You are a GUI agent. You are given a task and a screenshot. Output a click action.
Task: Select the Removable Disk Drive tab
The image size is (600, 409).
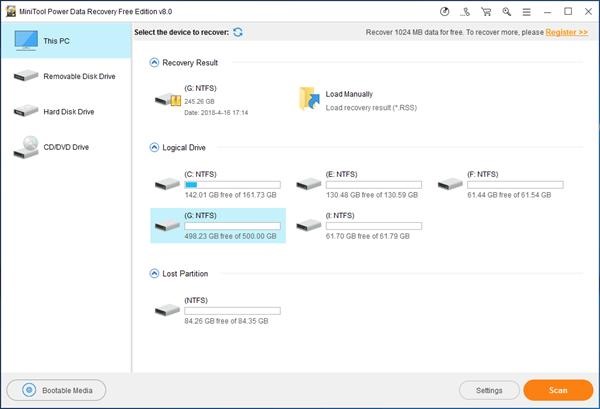click(66, 76)
